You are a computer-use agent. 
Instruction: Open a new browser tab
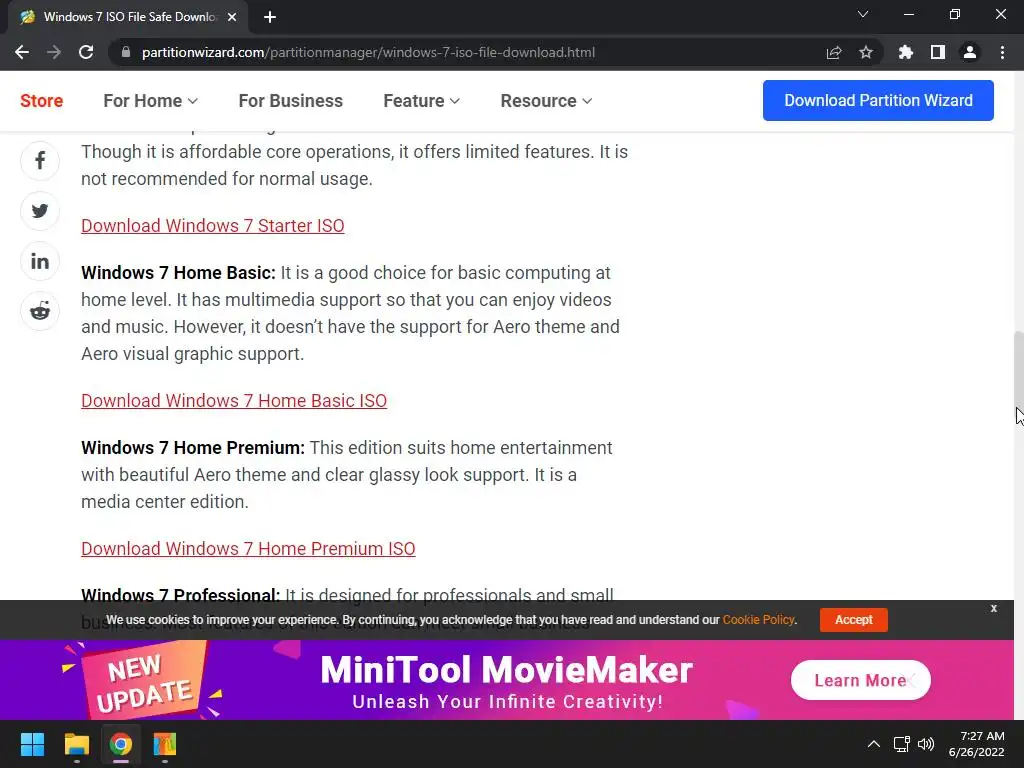pos(270,17)
